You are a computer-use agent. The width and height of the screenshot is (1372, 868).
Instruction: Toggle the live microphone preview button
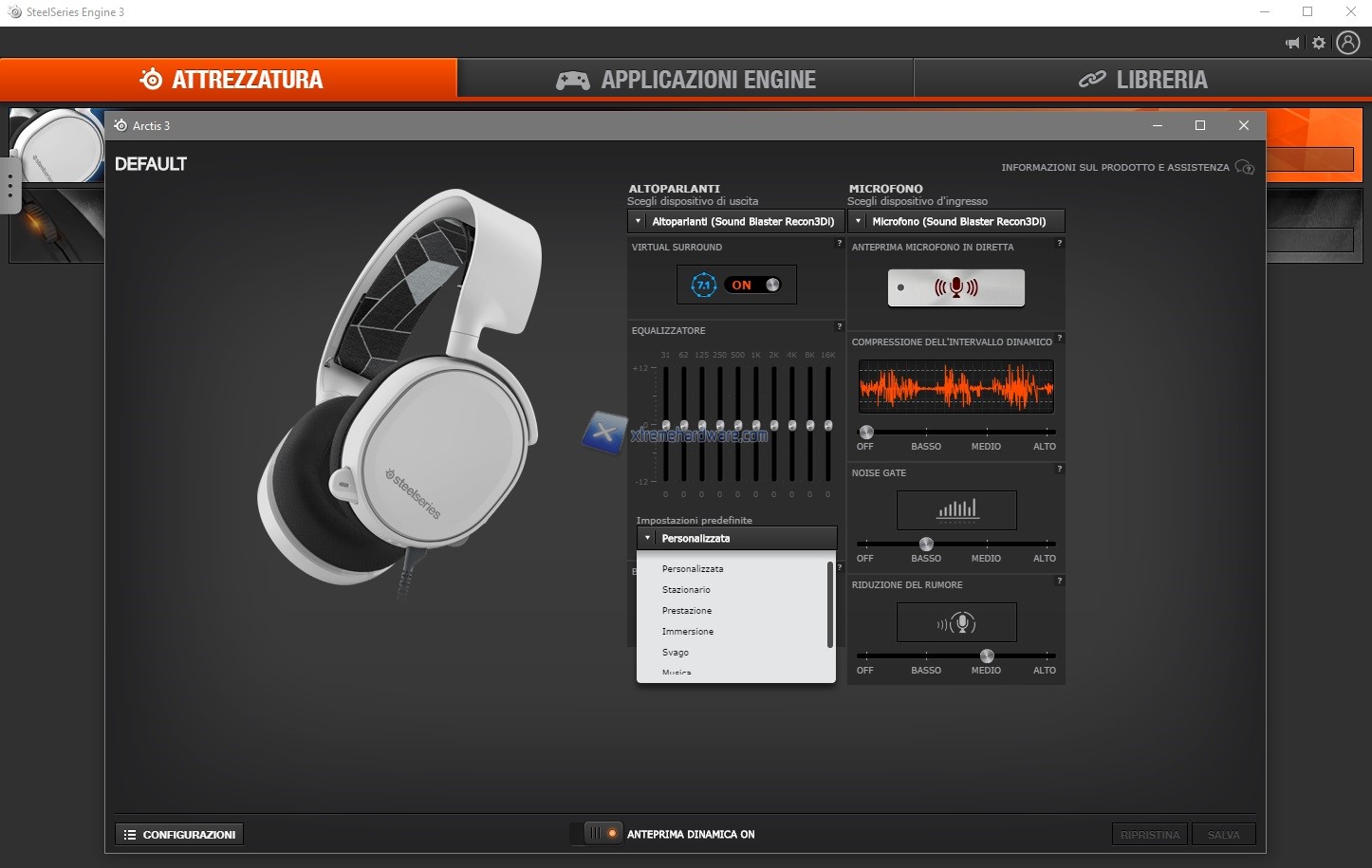tap(955, 287)
